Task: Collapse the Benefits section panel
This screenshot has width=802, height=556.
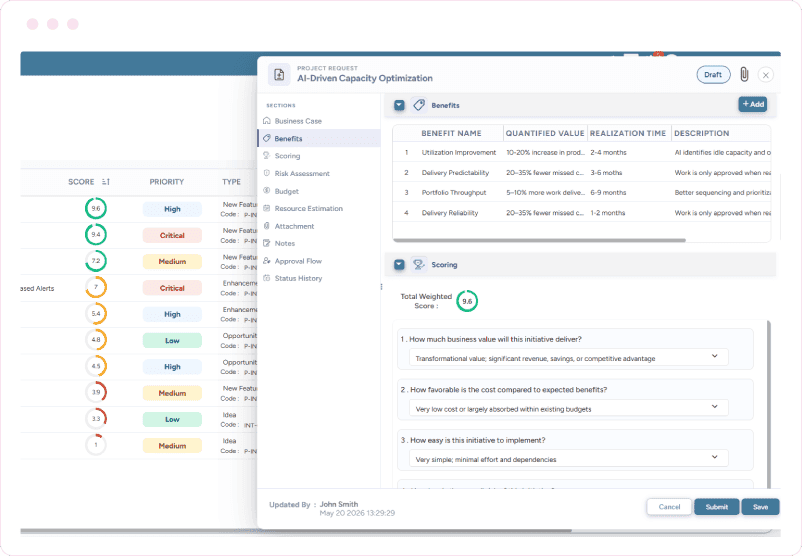Action: click(x=399, y=105)
